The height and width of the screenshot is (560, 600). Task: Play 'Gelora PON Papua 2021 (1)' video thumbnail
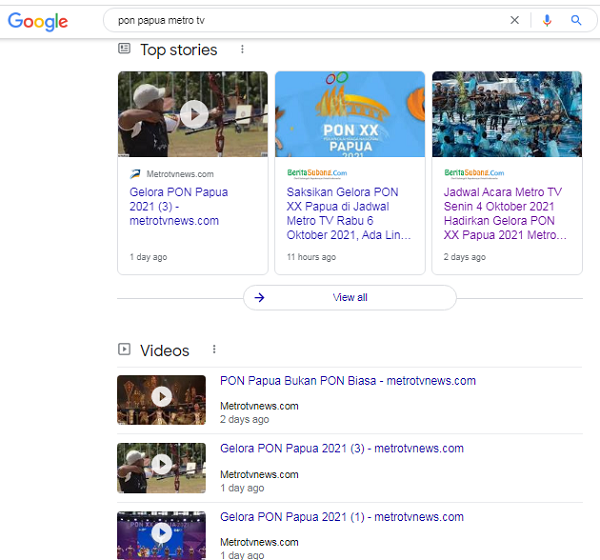click(x=162, y=535)
